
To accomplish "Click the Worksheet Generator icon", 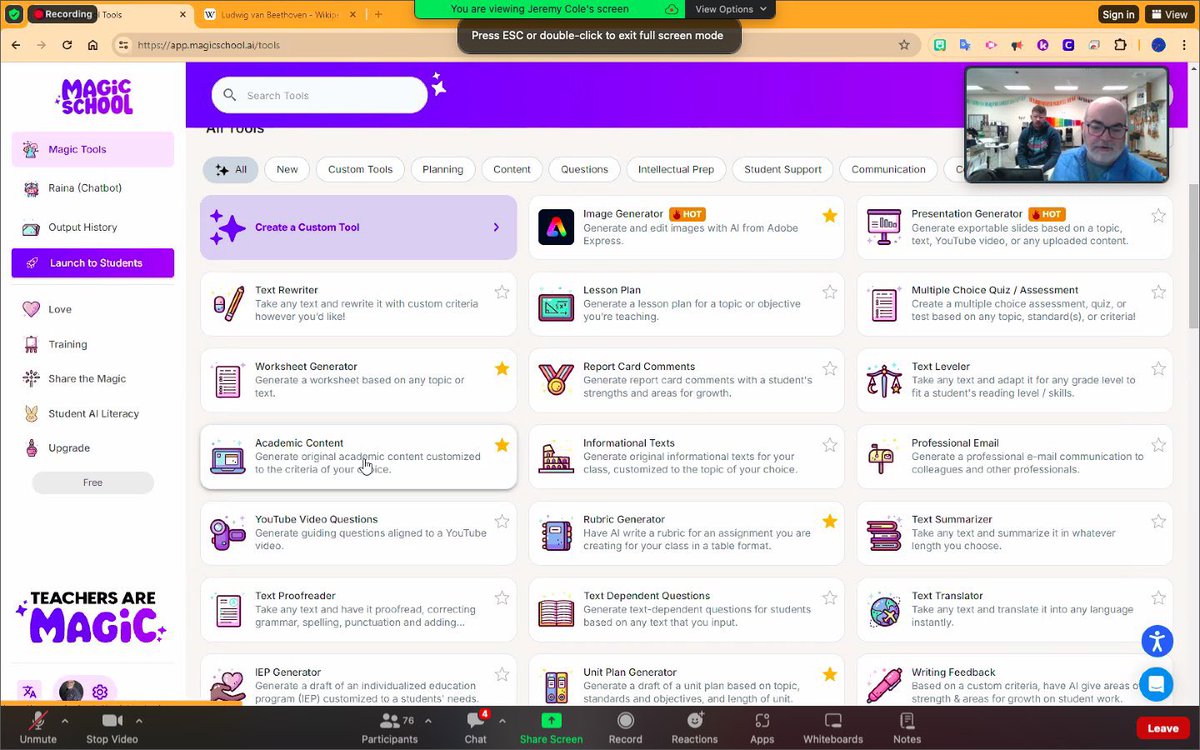I will 228,380.
